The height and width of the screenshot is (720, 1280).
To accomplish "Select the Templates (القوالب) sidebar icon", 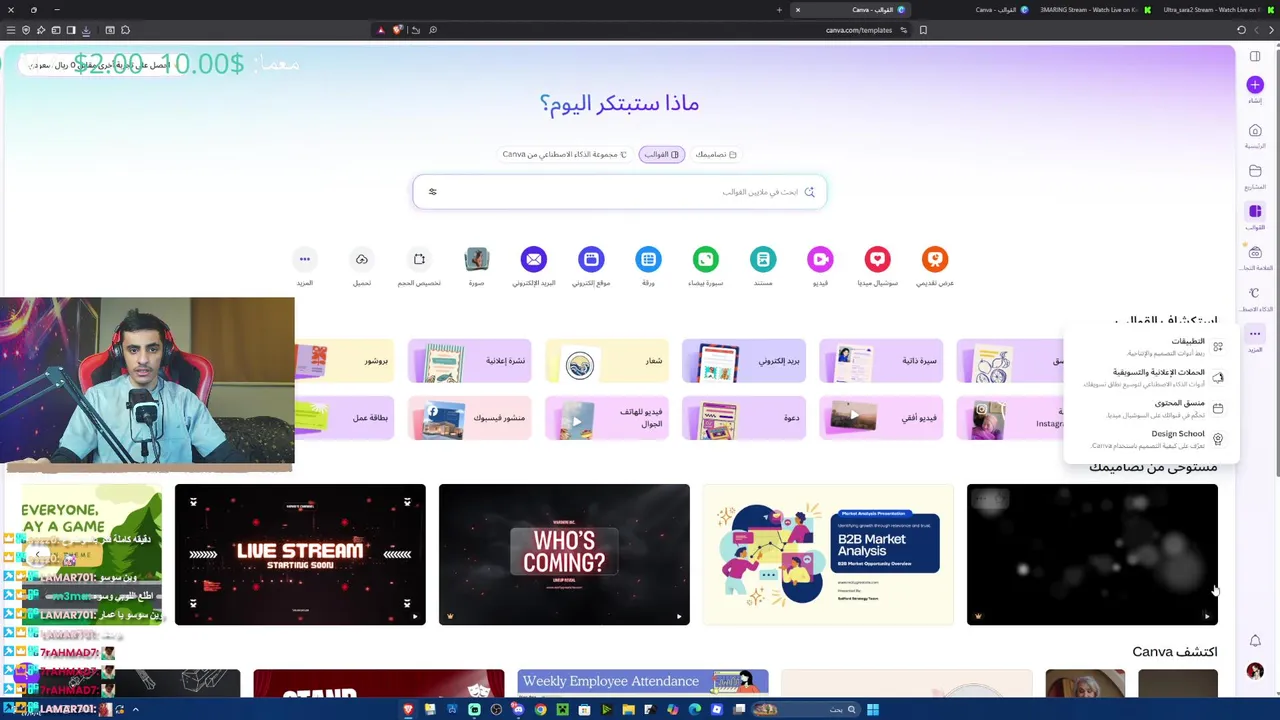I will tap(1255, 211).
